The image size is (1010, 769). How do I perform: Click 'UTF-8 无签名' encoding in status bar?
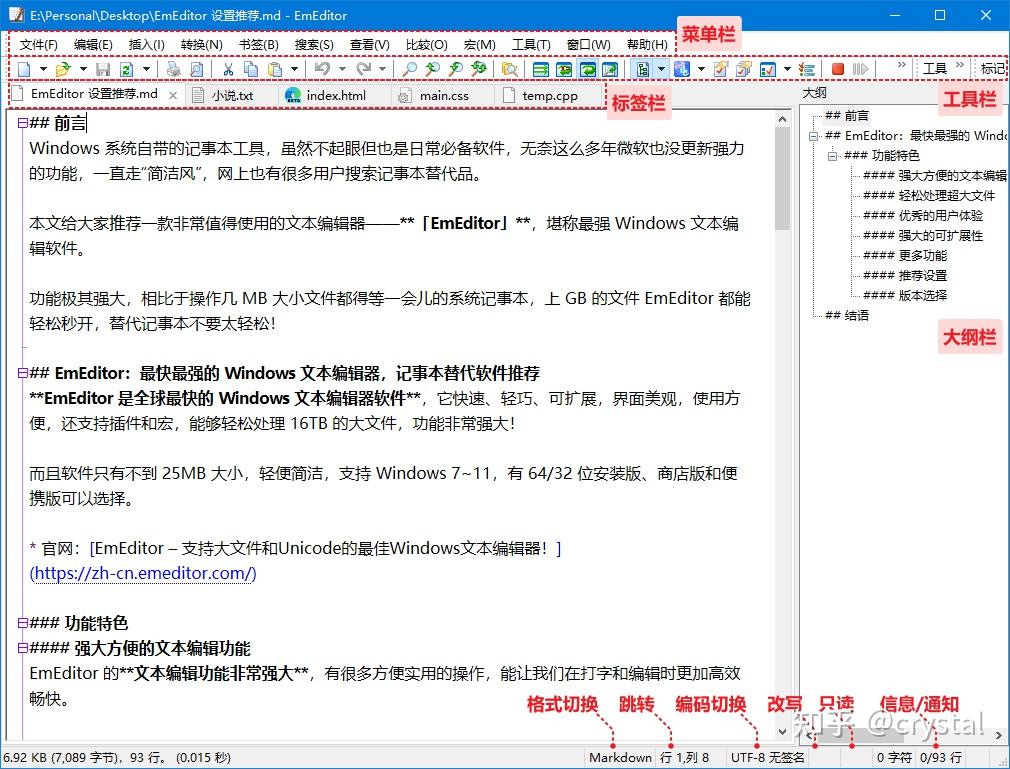(767, 757)
